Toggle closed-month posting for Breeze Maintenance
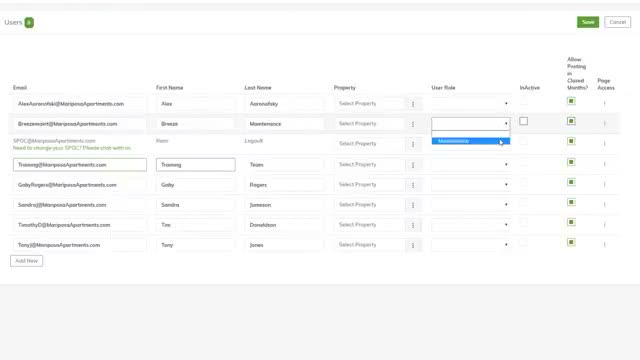This screenshot has width=640, height=360. click(571, 121)
